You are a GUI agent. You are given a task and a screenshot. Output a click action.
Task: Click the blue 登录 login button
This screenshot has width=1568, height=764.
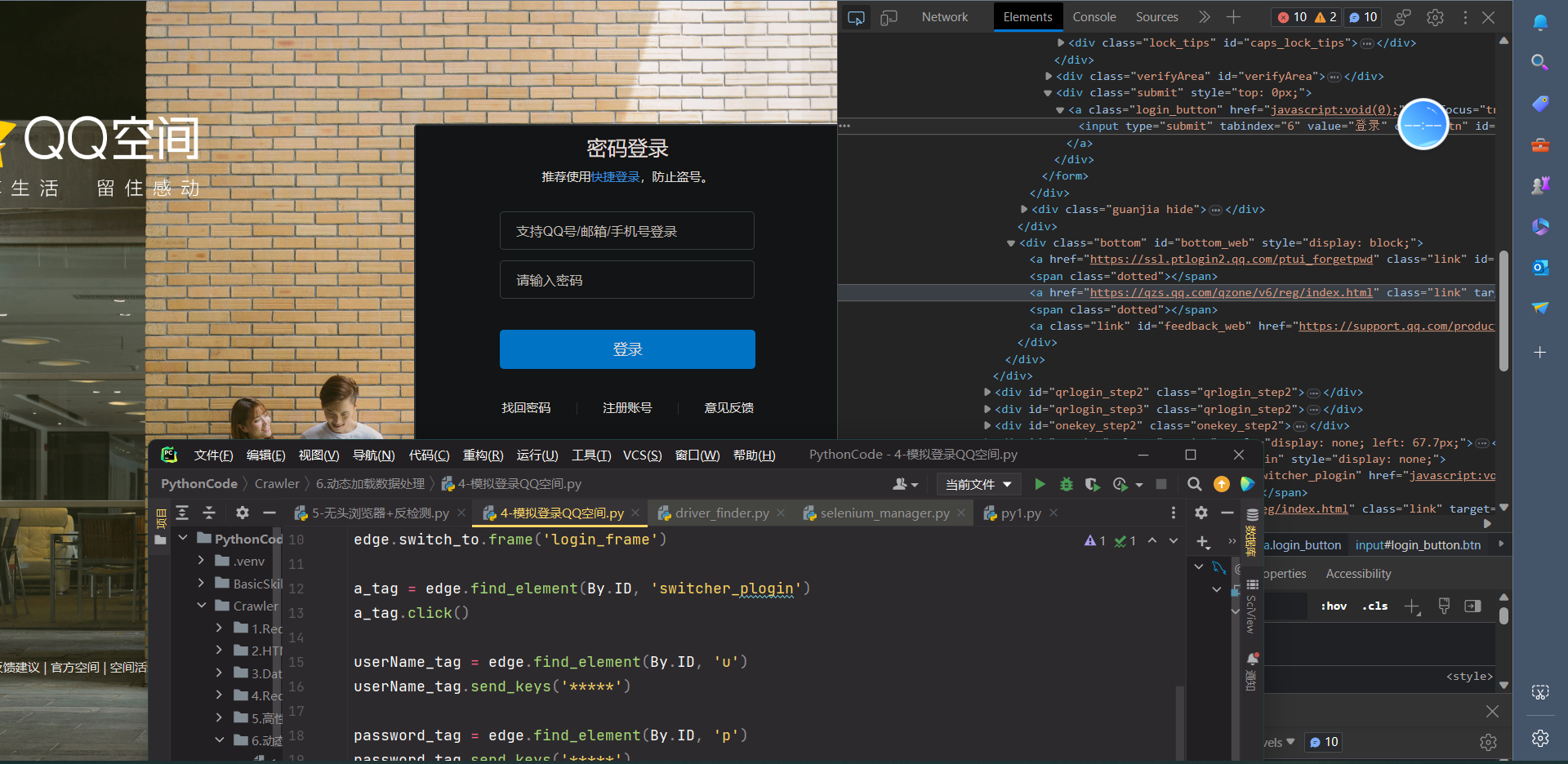(x=627, y=349)
